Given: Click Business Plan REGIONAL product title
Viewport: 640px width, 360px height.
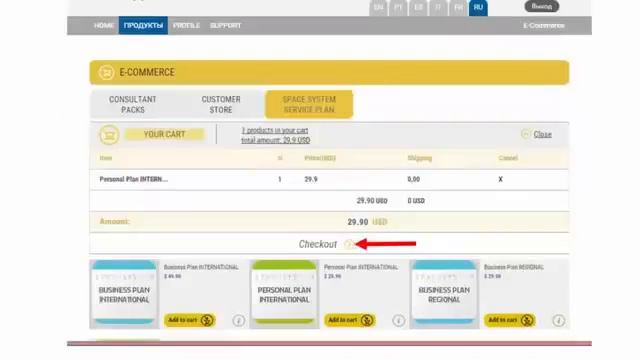Looking at the screenshot, I should pos(514,267).
